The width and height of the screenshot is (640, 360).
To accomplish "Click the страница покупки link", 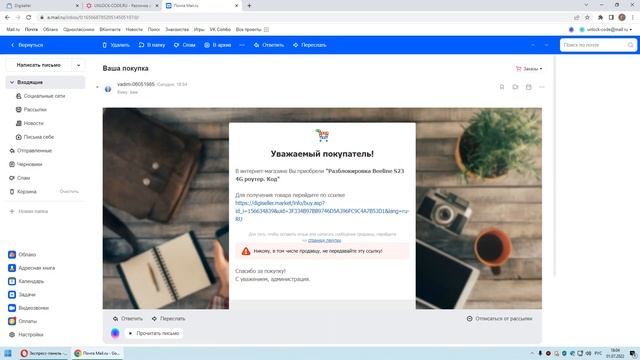I will coord(324,240).
